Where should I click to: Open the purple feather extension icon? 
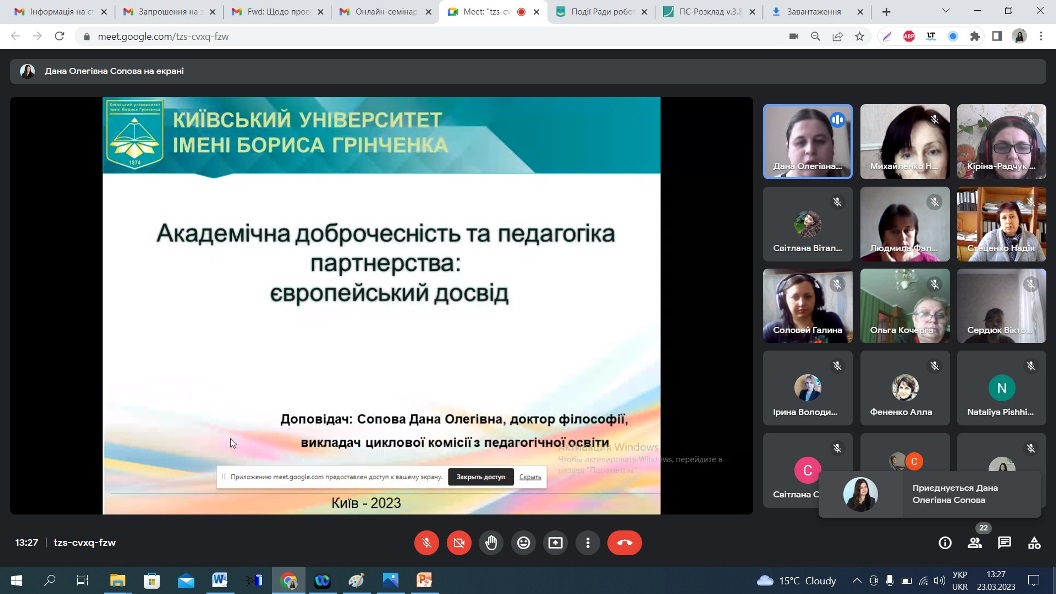887,36
